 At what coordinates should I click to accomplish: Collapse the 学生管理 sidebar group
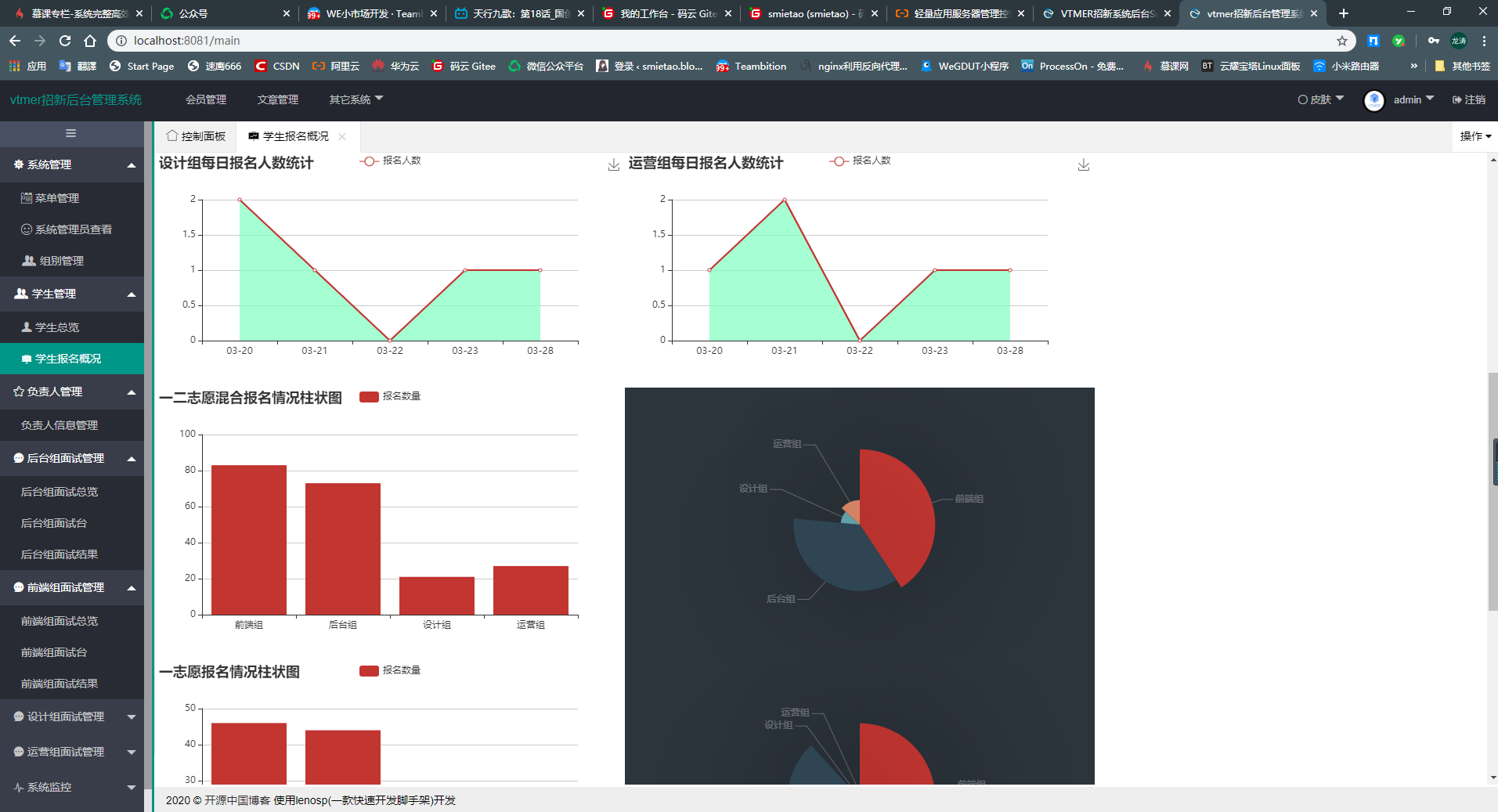[x=72, y=294]
